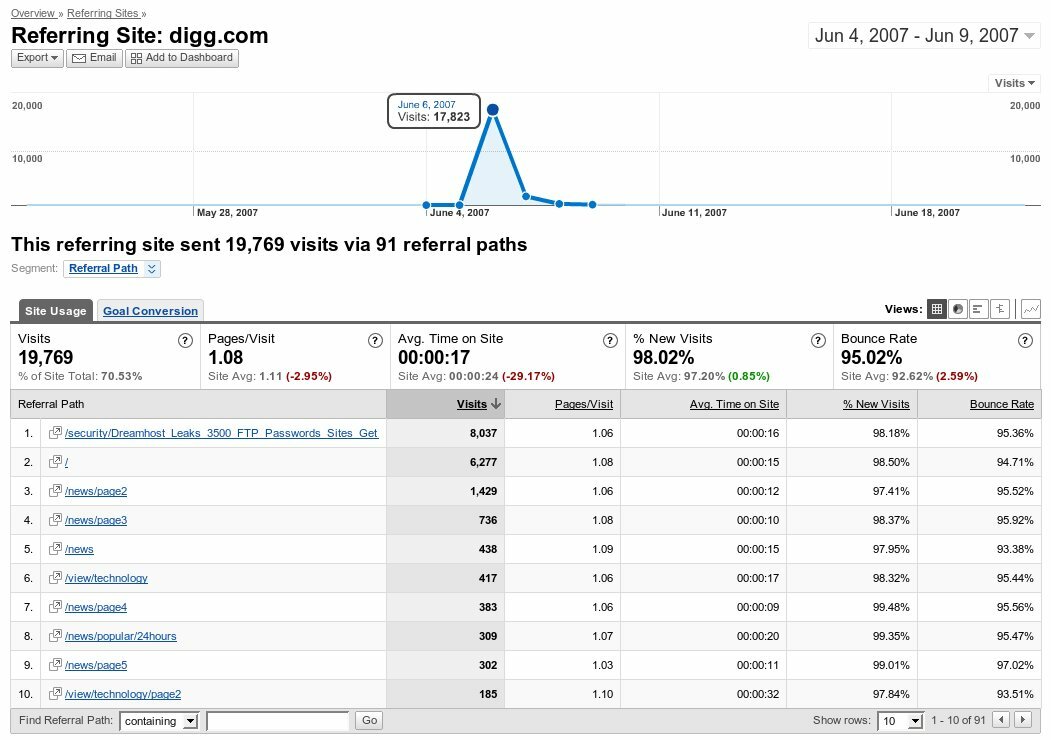This screenshot has height=740, width=1051.
Task: Open external link icon for Dreamhost row
Action: (56, 432)
